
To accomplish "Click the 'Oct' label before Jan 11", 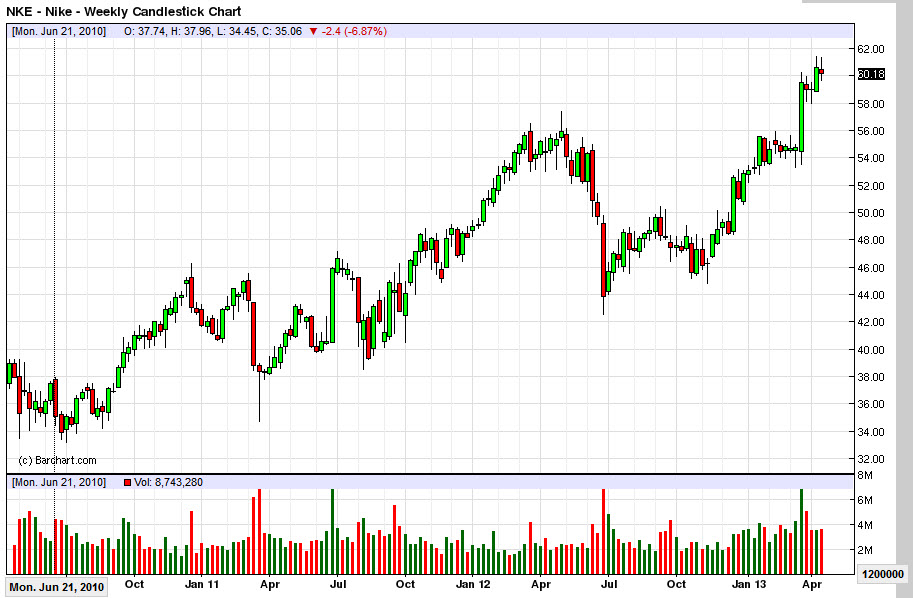I will coord(134,584).
